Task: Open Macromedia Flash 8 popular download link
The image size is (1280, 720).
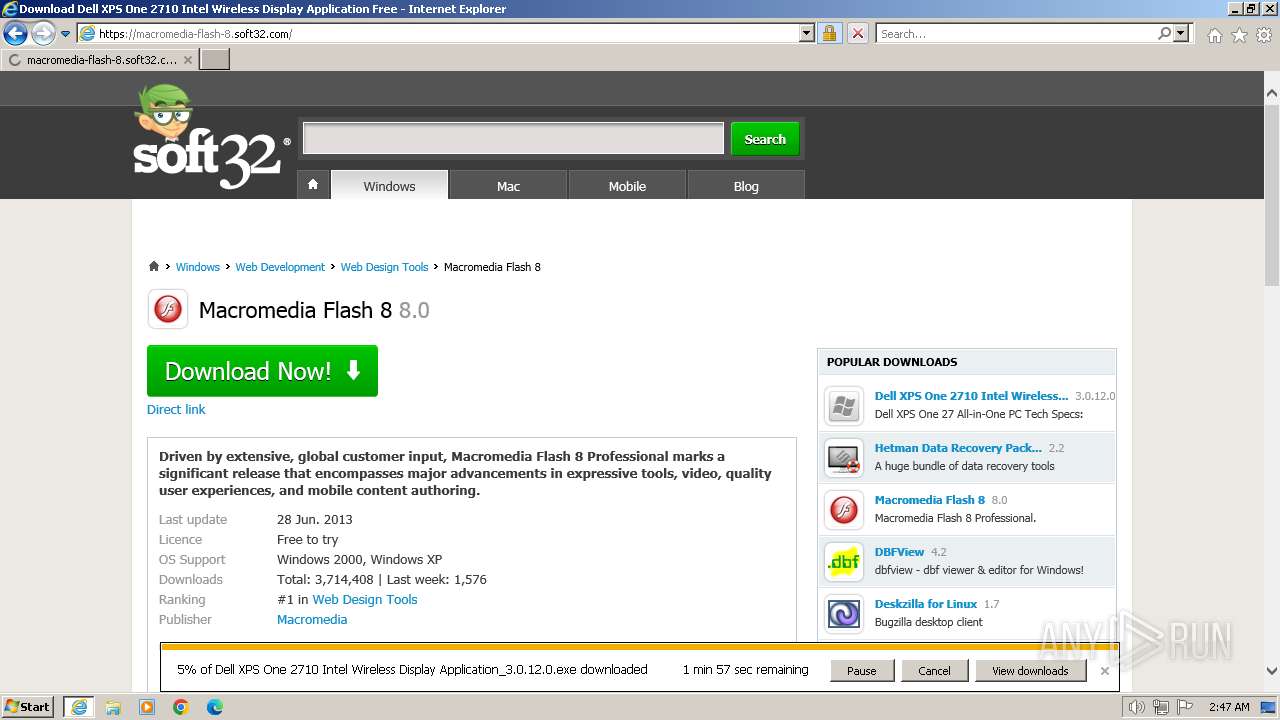Action: coord(929,500)
